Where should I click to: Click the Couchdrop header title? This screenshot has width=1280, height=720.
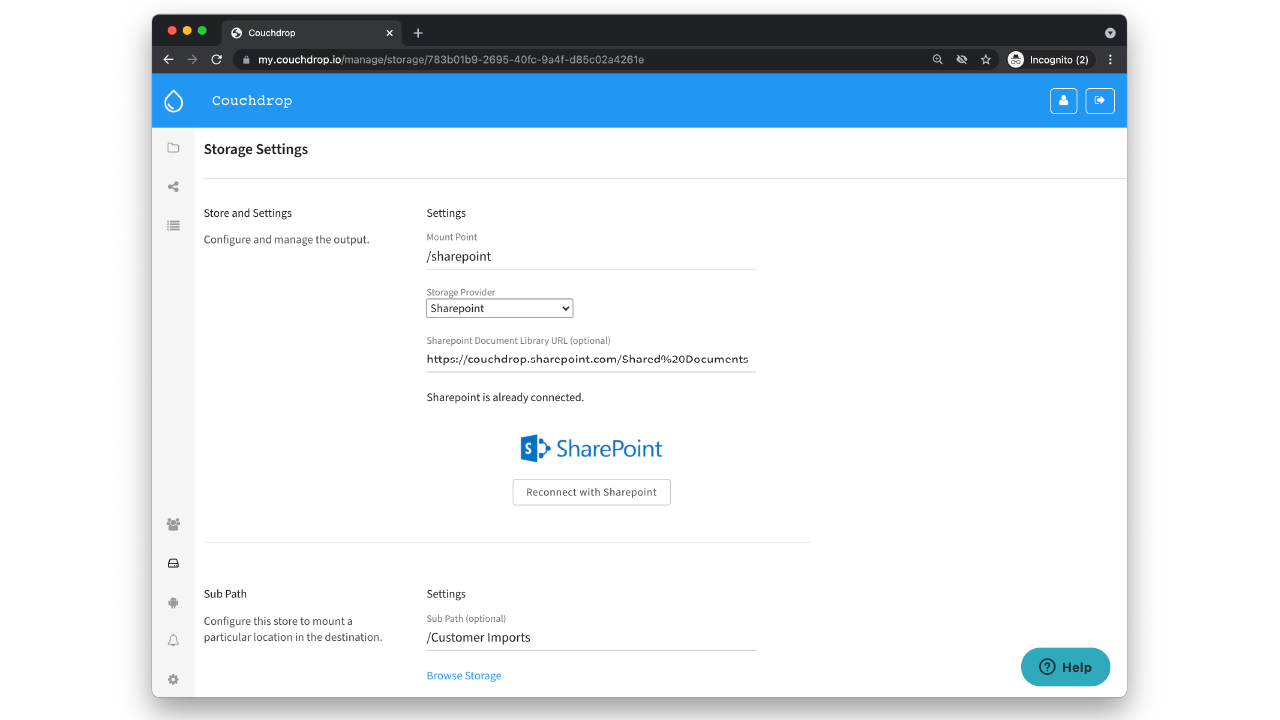252,101
